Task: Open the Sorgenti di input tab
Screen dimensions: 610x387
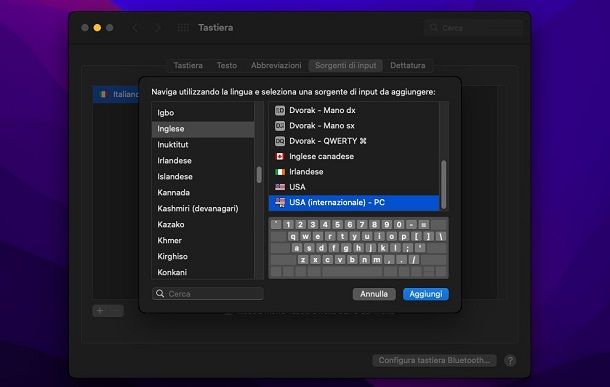Action: pos(345,65)
